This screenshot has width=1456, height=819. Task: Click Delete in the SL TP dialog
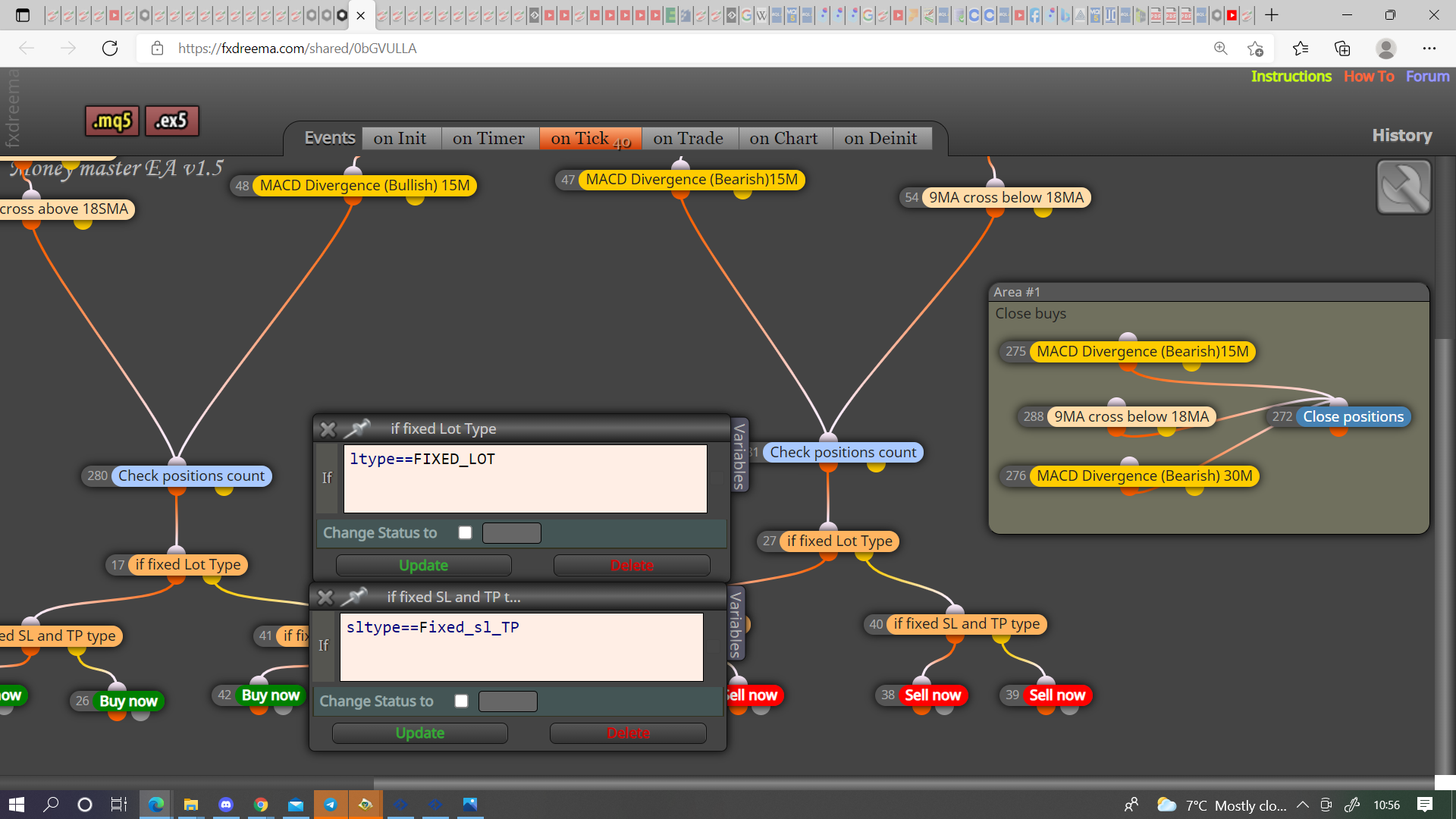[x=628, y=733]
